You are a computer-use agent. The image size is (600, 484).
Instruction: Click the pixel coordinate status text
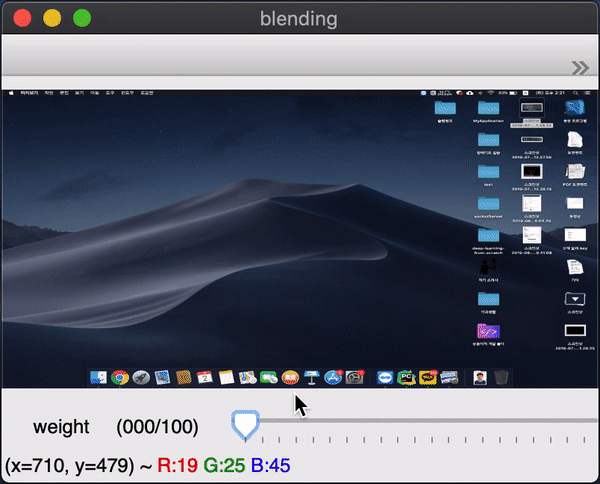tap(70, 466)
